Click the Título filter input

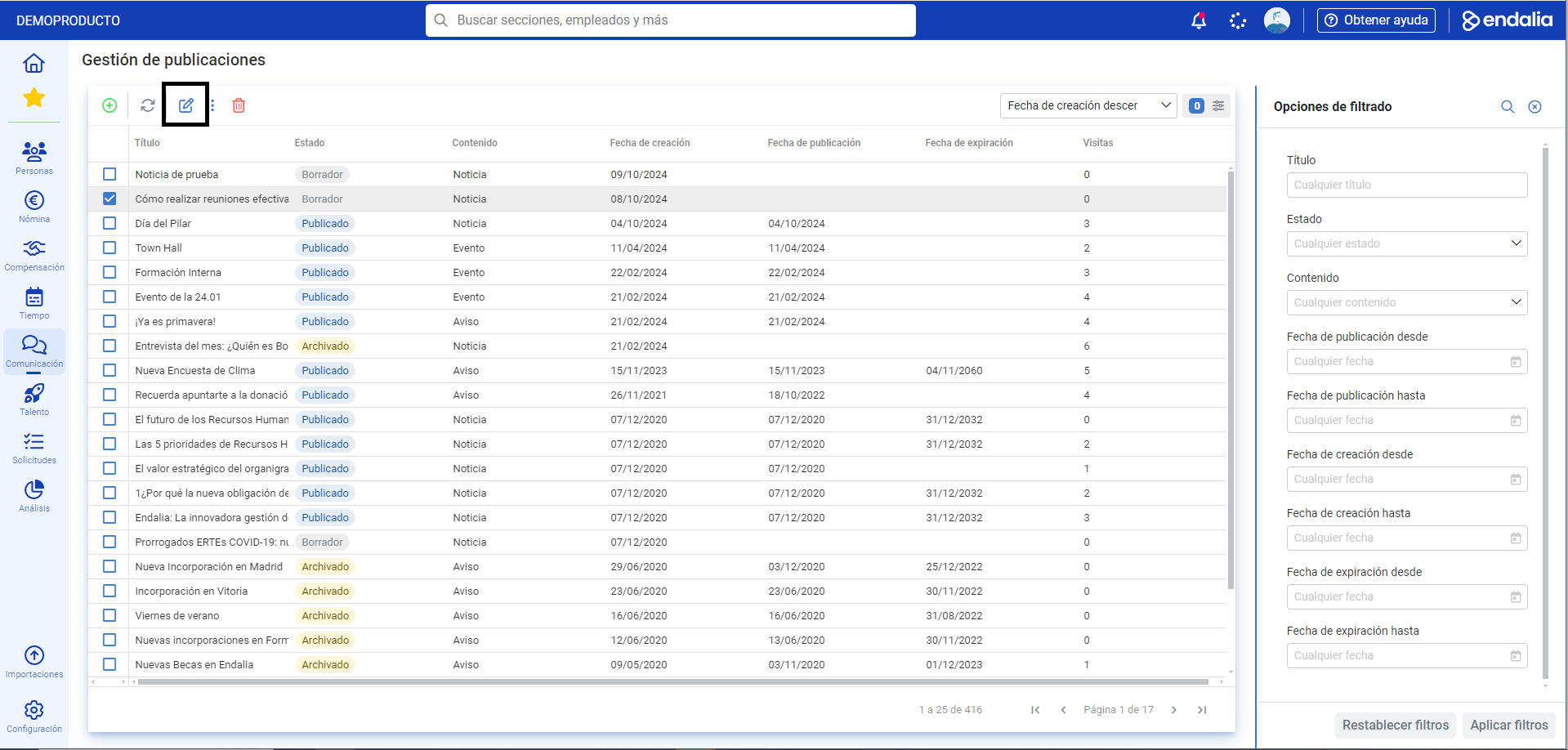(x=1407, y=185)
